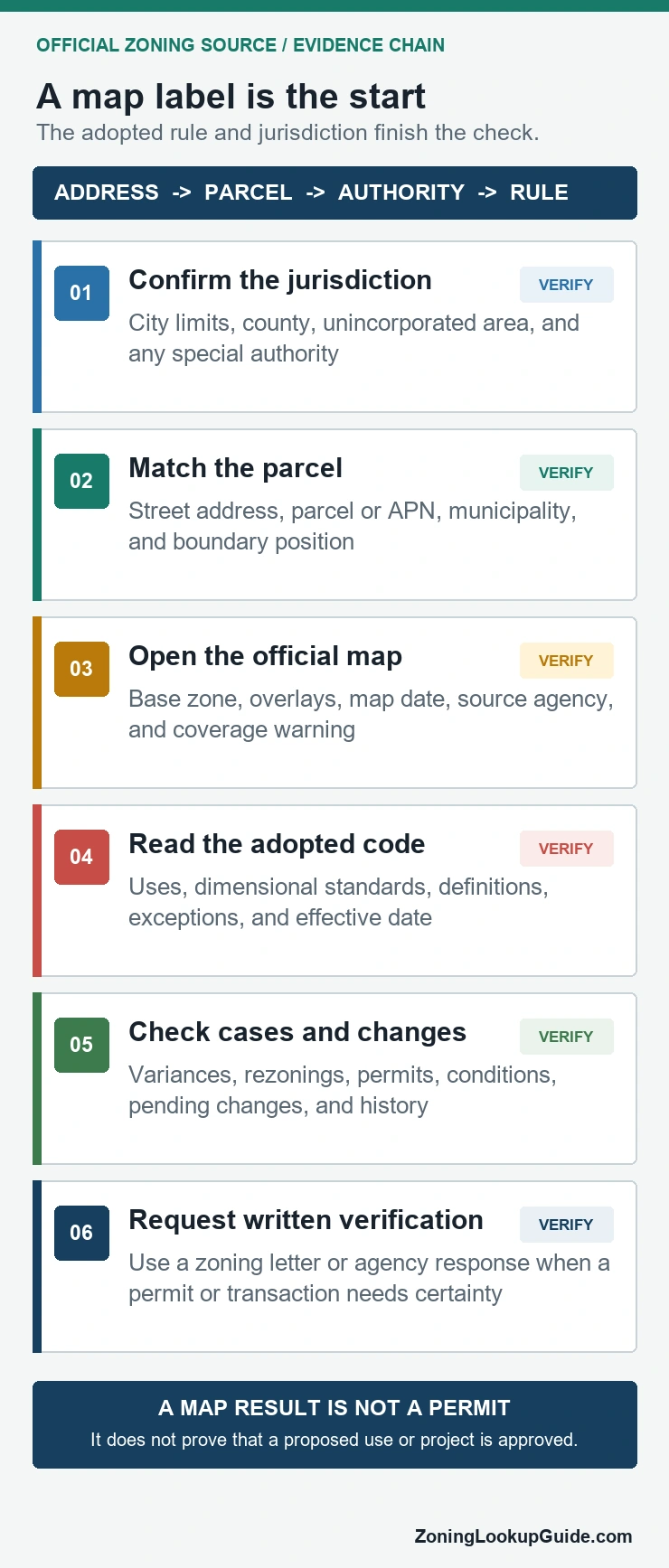The image size is (669, 1568).
Task: Click RULE in the chain banner
Action: [539, 192]
